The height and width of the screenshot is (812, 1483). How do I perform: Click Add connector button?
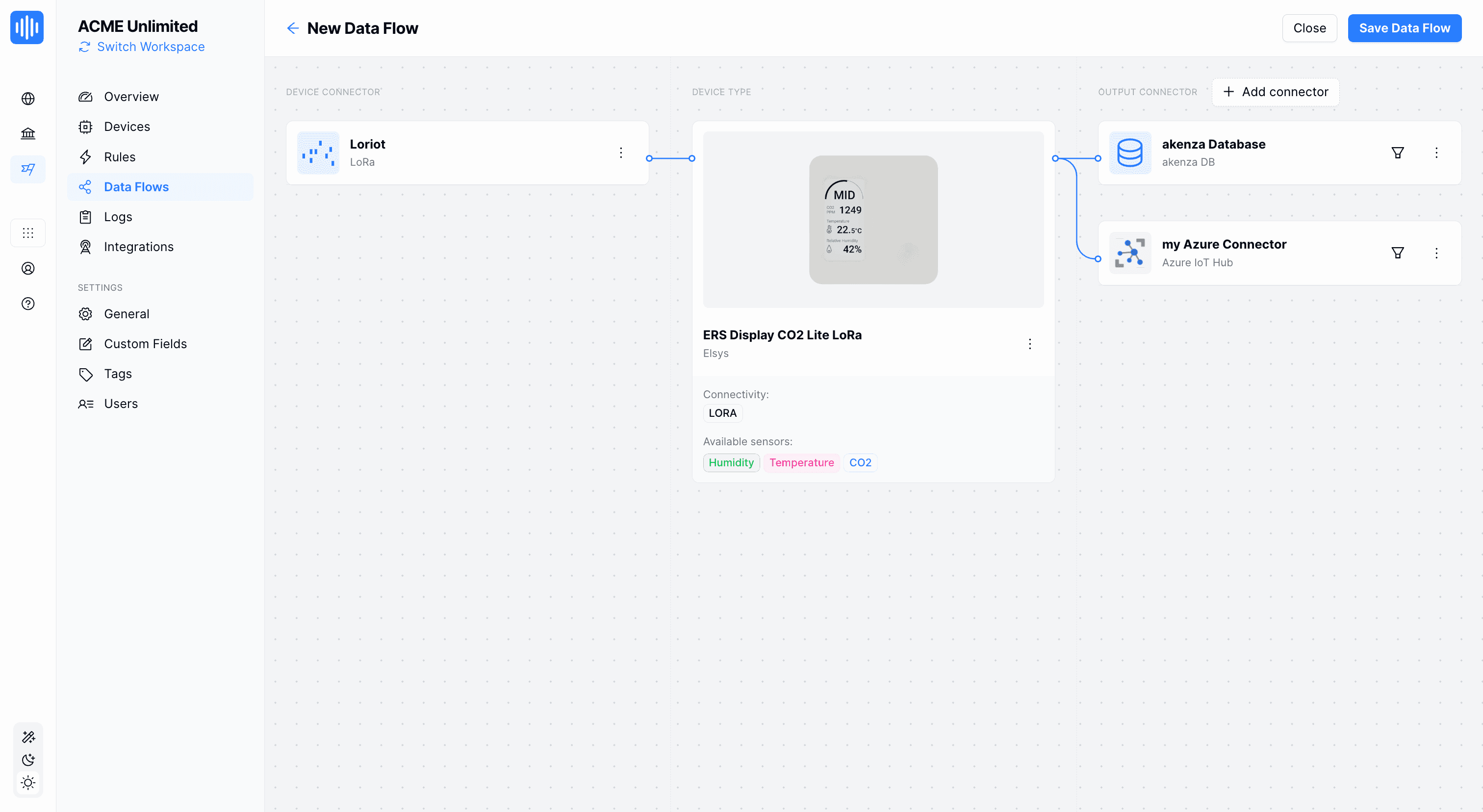[x=1275, y=92]
